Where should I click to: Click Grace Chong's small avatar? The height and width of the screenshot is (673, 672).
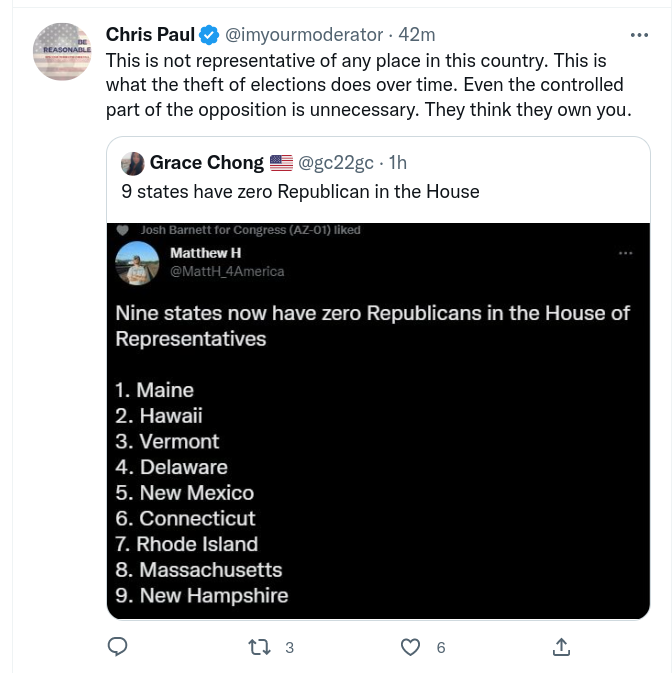coord(132,164)
